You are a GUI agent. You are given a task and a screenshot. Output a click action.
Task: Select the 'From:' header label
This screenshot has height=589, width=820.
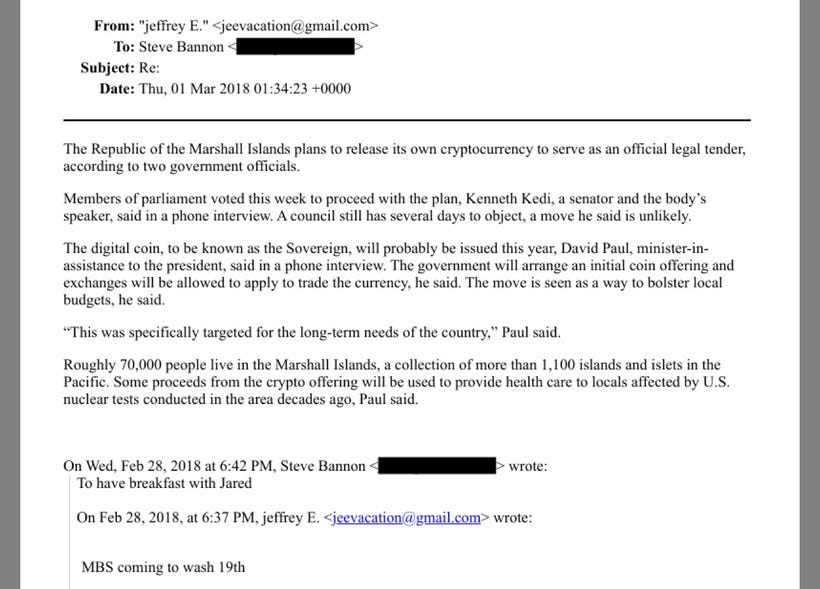click(x=114, y=26)
